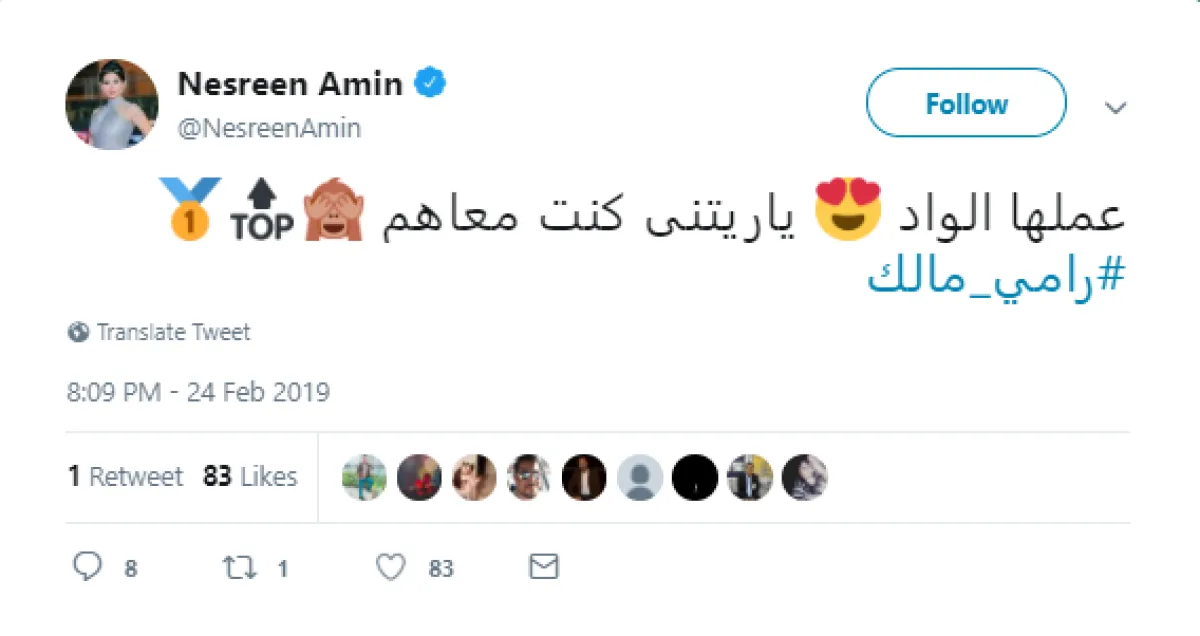Image resolution: width=1200 pixels, height=636 pixels.
Task: Click the retweet arrows icon
Action: point(239,568)
